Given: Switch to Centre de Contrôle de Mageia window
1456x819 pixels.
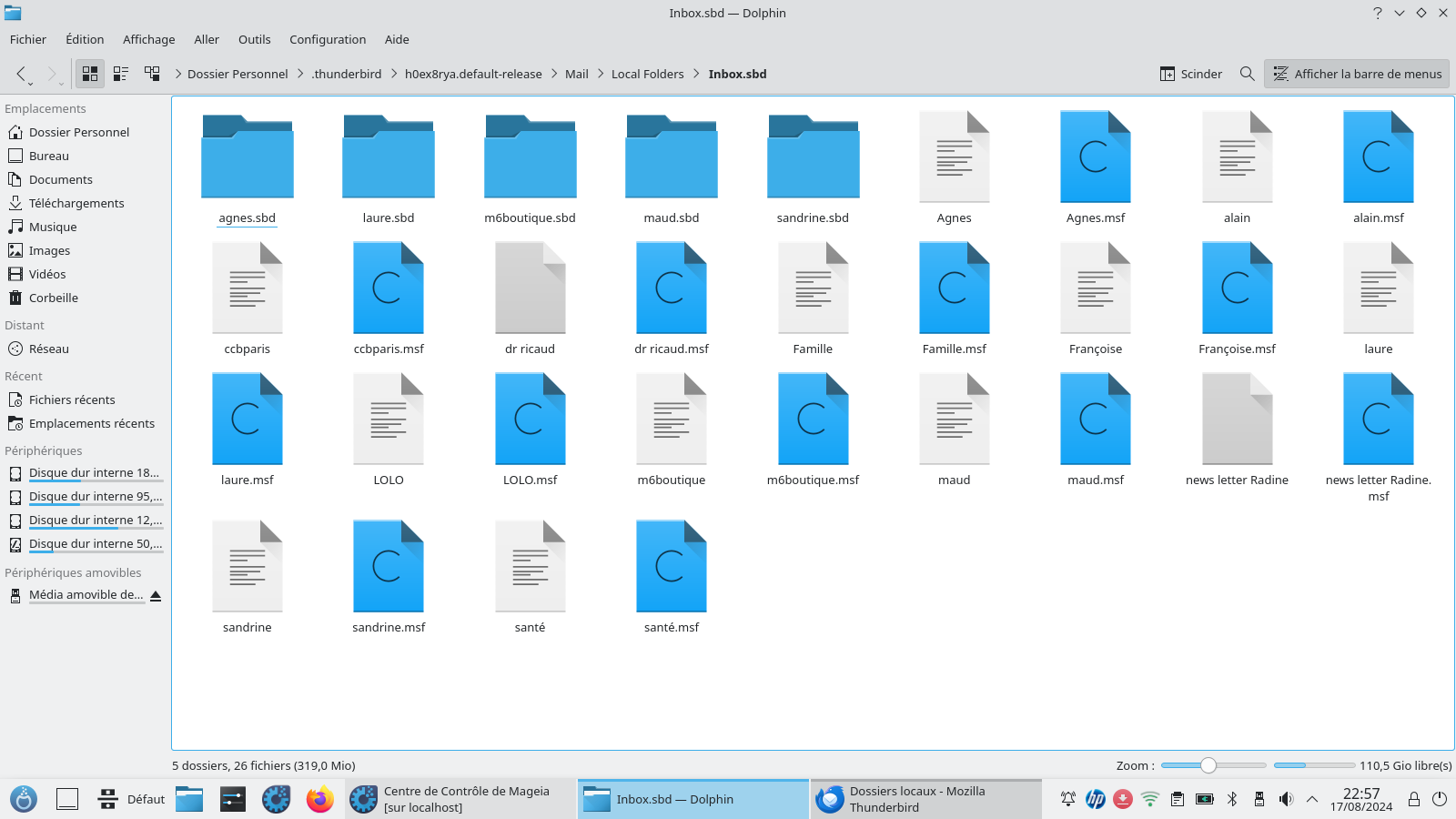Looking at the screenshot, I should pyautogui.click(x=460, y=799).
